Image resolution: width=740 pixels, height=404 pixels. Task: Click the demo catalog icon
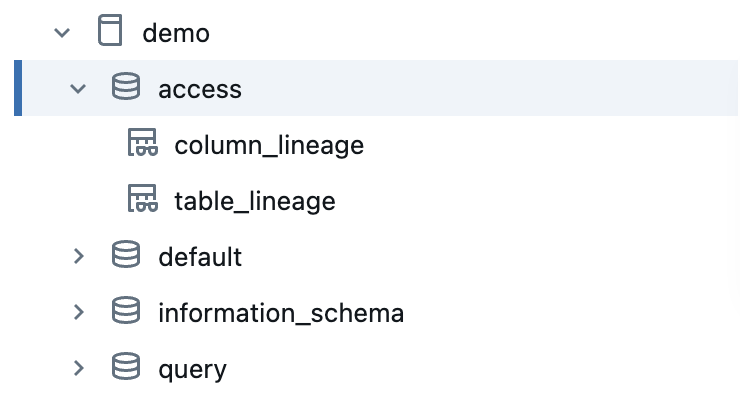pyautogui.click(x=111, y=33)
